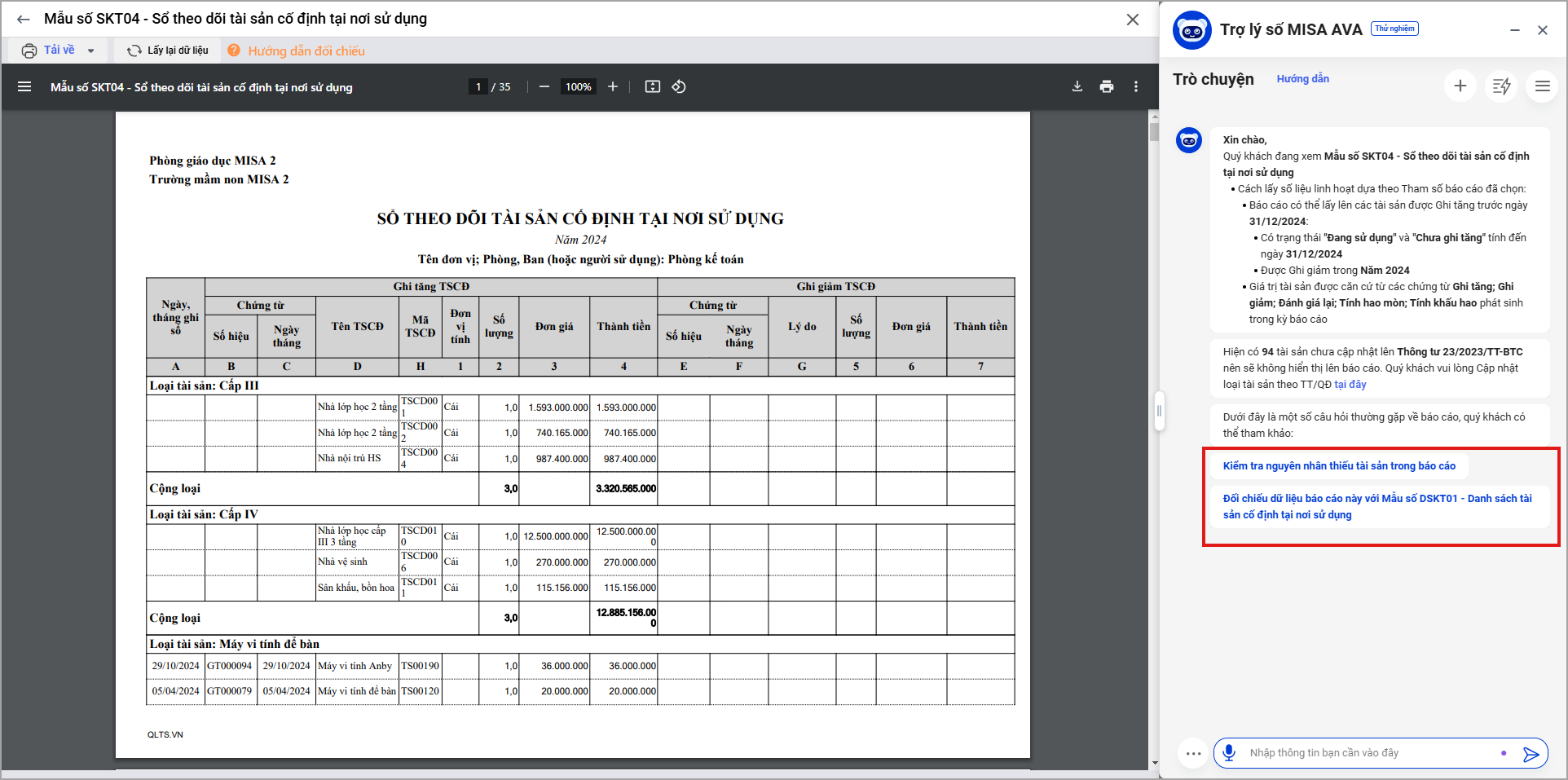Send the chat message
Viewport: 1568px width, 780px height.
(x=1531, y=754)
